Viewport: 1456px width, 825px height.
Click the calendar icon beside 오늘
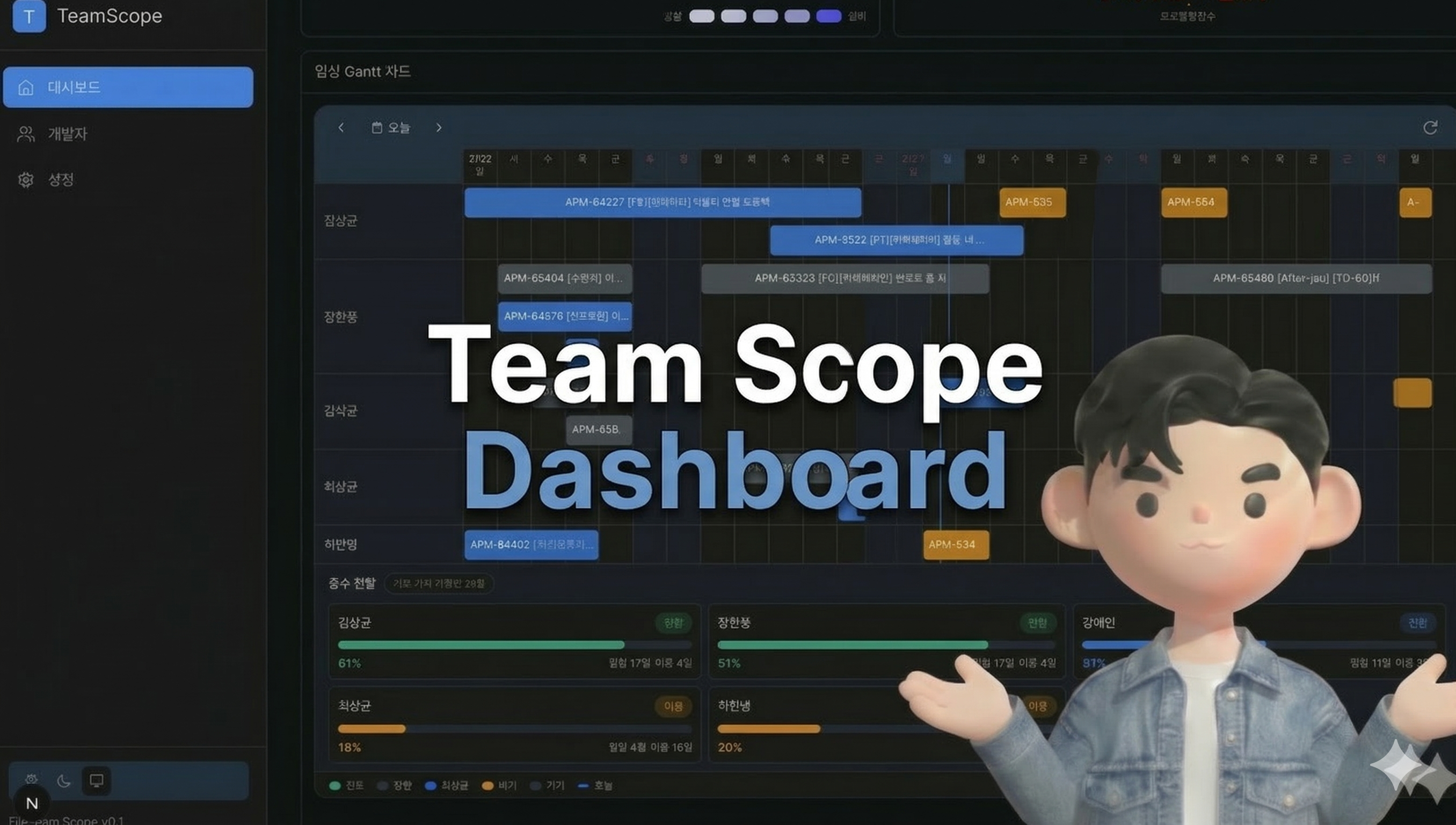tap(376, 127)
